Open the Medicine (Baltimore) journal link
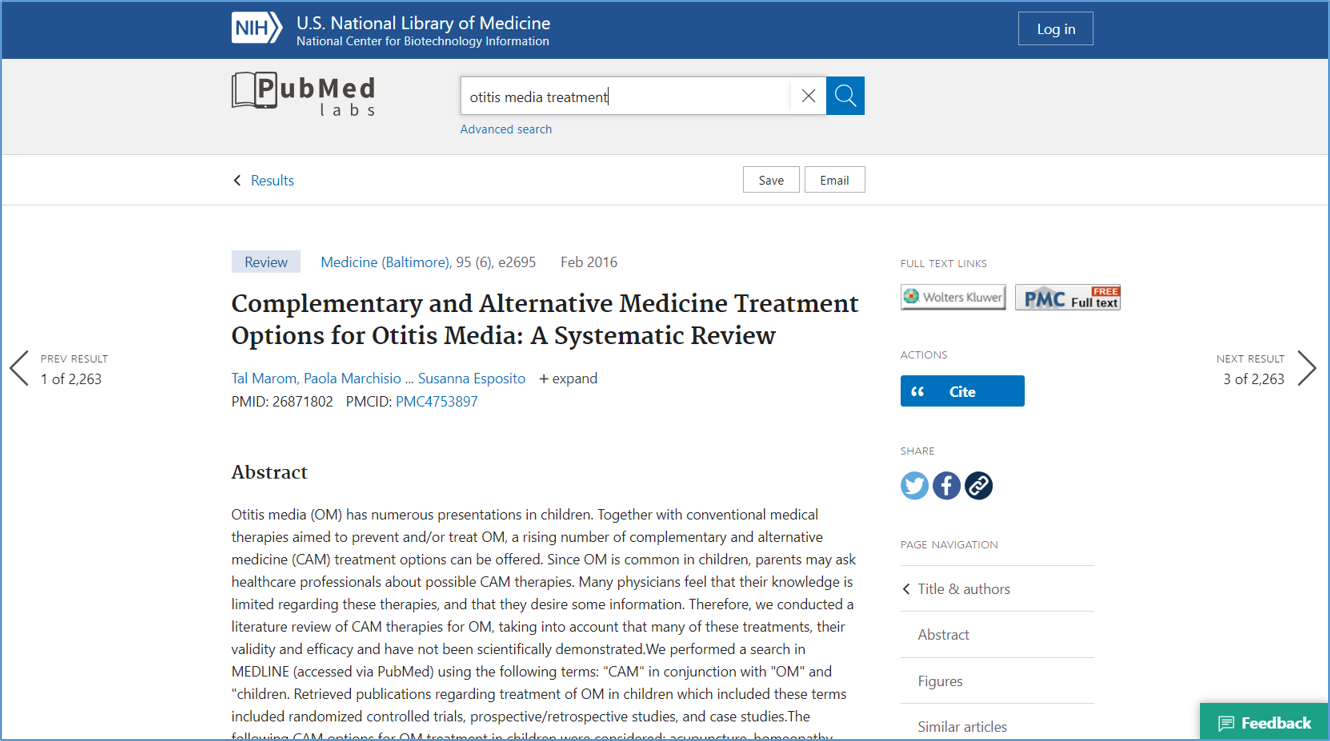The height and width of the screenshot is (741, 1330). tap(385, 262)
